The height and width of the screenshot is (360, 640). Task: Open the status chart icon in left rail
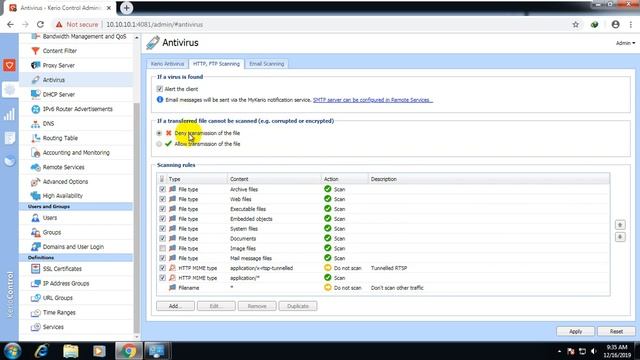pyautogui.click(x=9, y=114)
